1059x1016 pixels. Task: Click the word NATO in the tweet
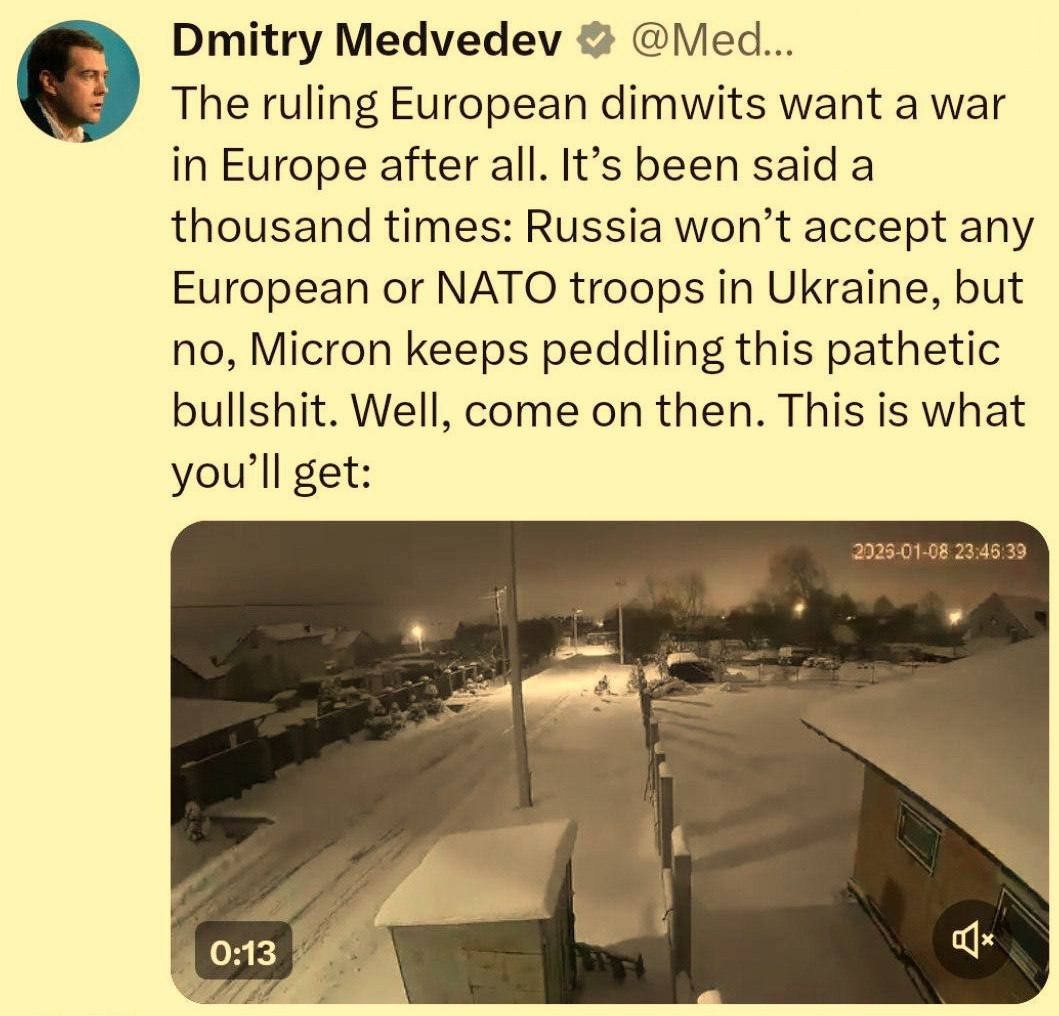497,288
